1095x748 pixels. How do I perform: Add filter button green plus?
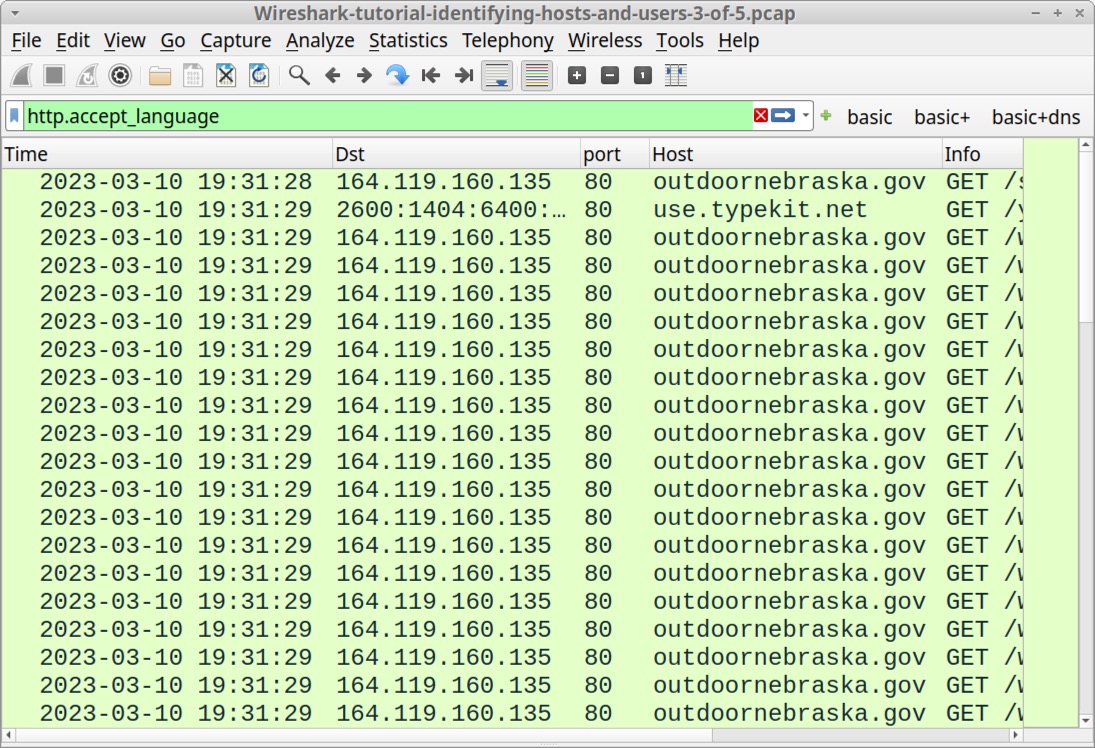point(826,115)
